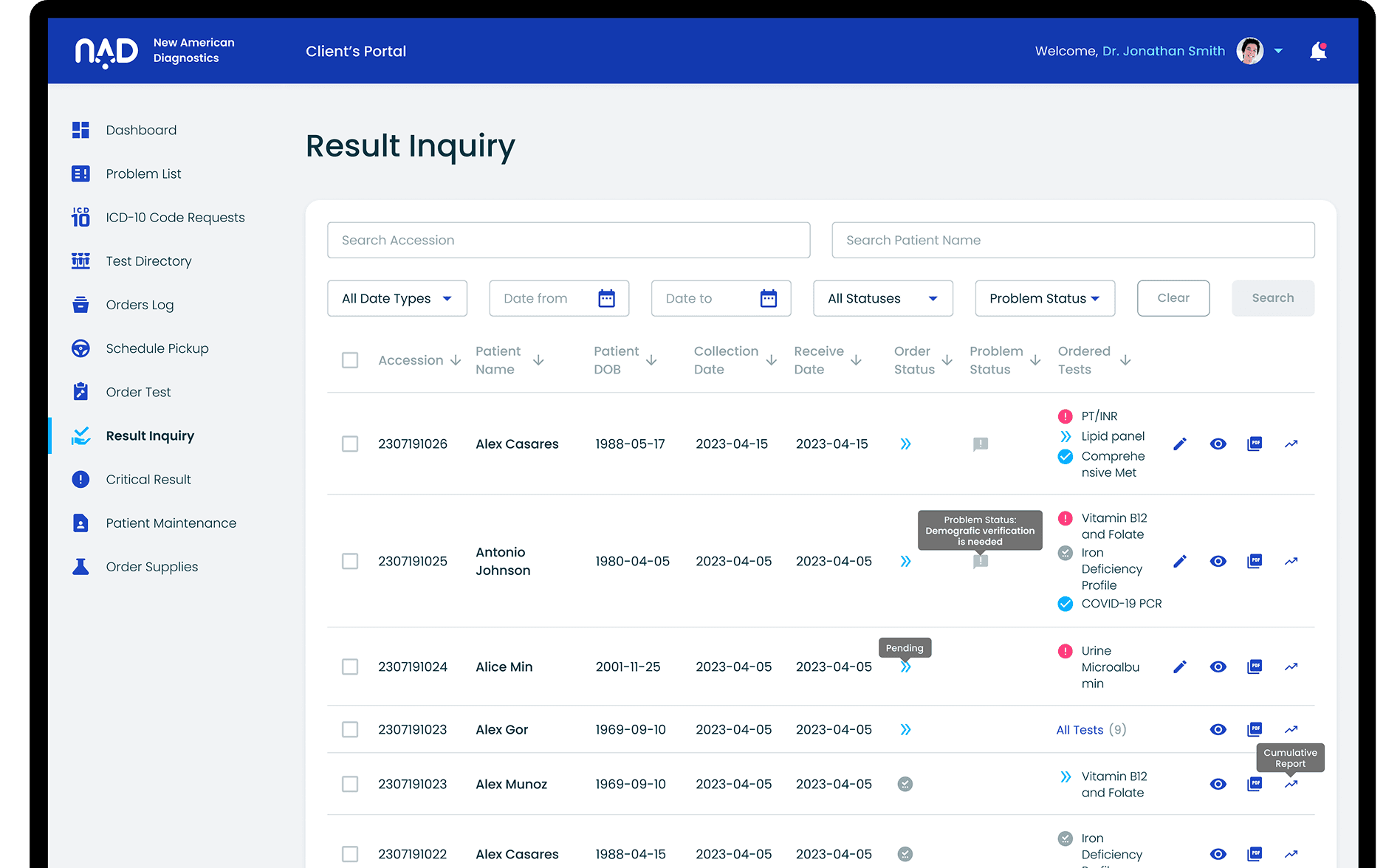
Task: Click the Date to input field
Action: point(721,298)
